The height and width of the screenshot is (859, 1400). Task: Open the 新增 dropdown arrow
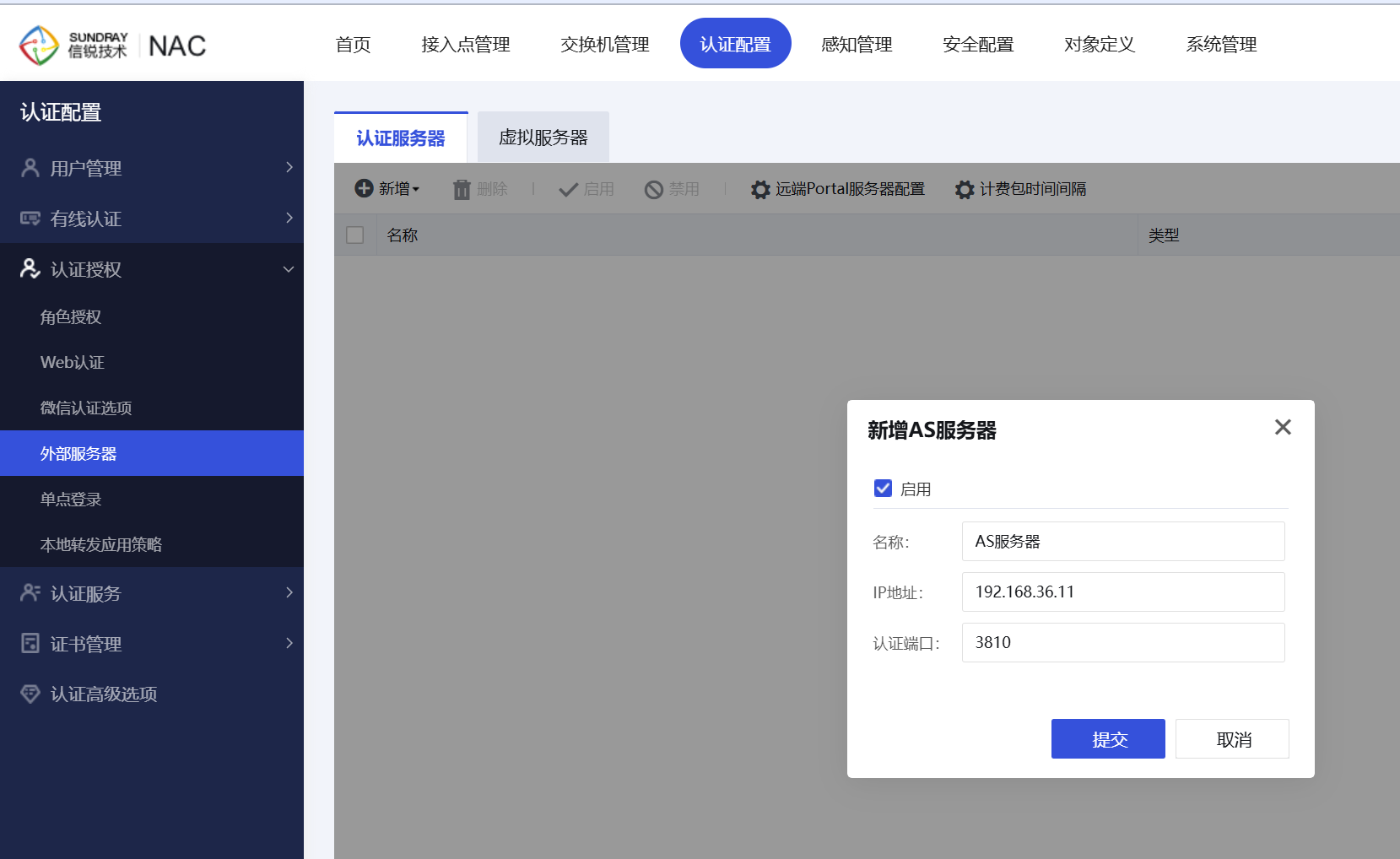(x=416, y=190)
